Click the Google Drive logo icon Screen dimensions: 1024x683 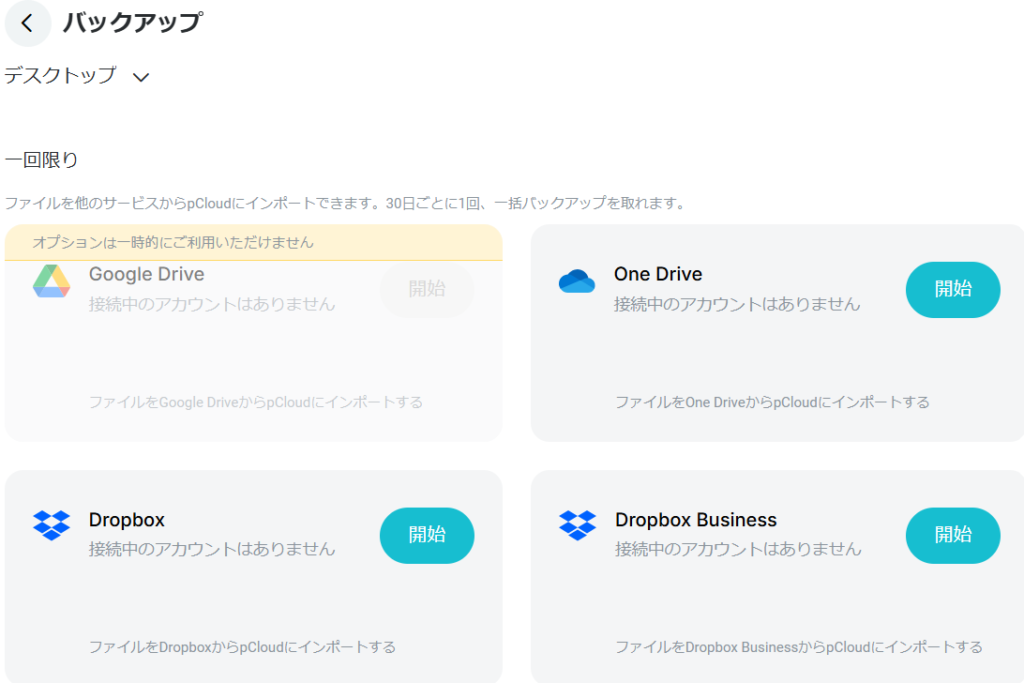point(52,281)
